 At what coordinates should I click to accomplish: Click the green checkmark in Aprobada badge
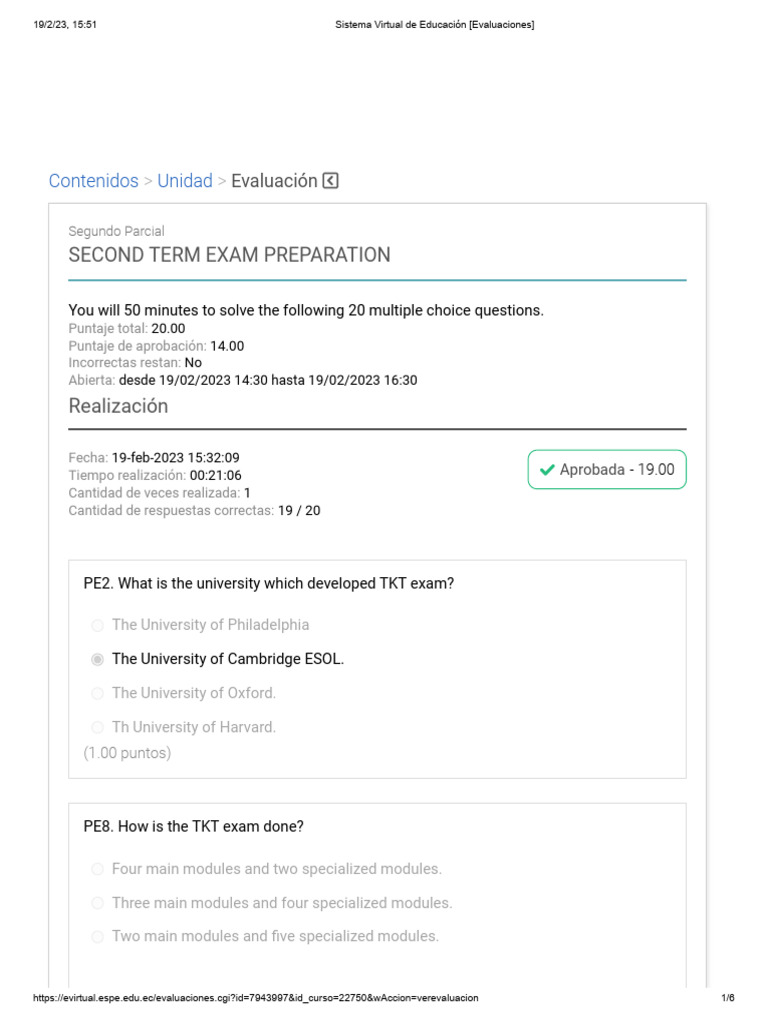click(x=546, y=470)
